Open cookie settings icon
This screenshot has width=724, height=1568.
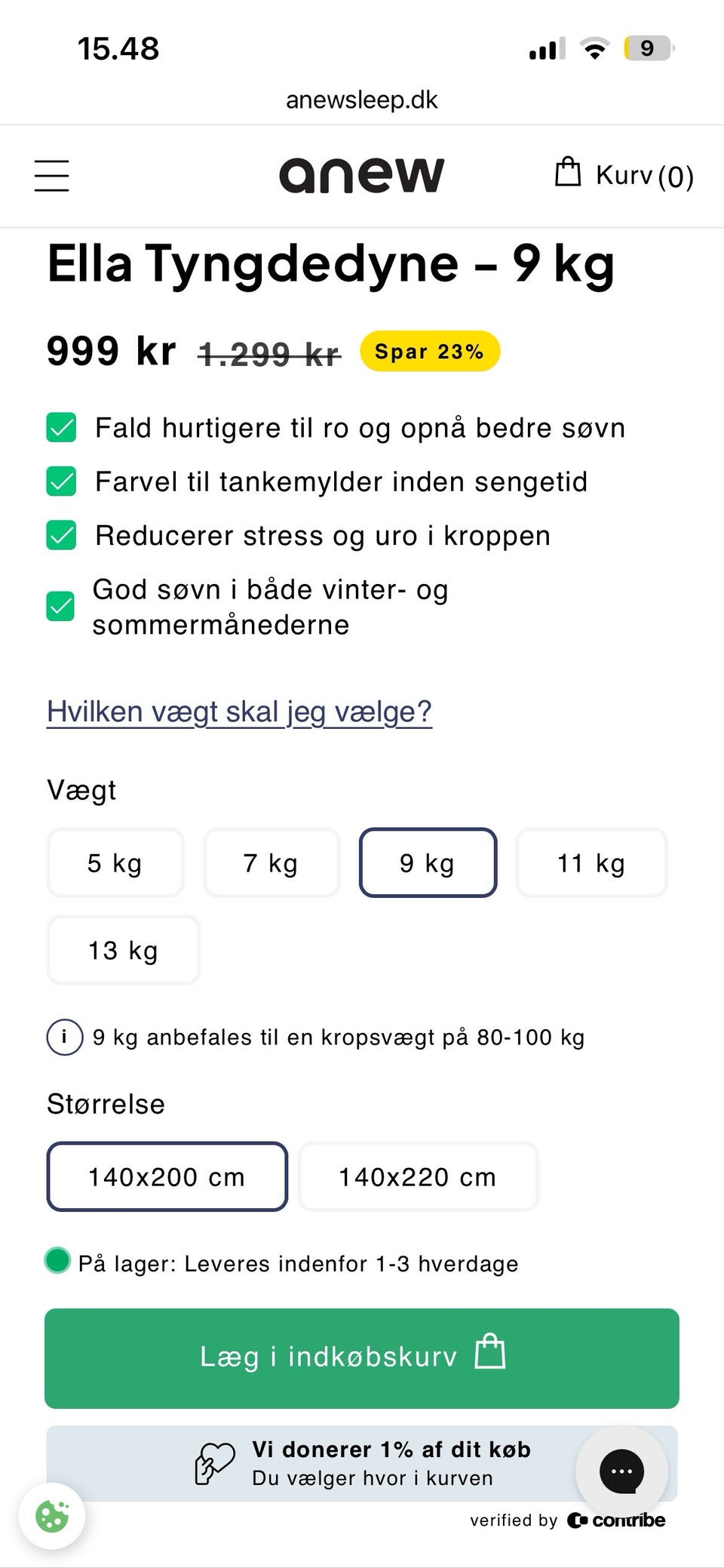(x=52, y=1516)
